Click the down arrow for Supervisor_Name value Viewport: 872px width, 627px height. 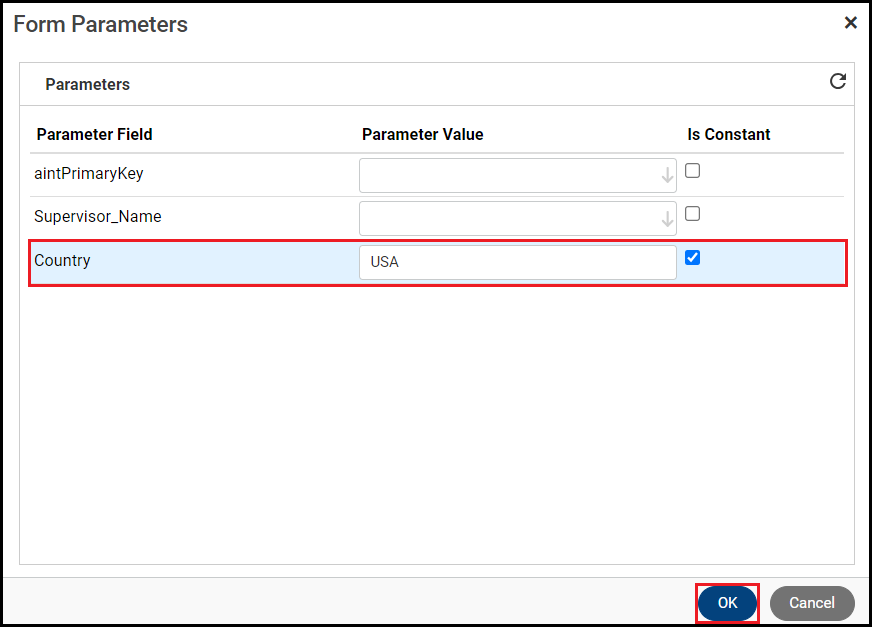tap(667, 219)
